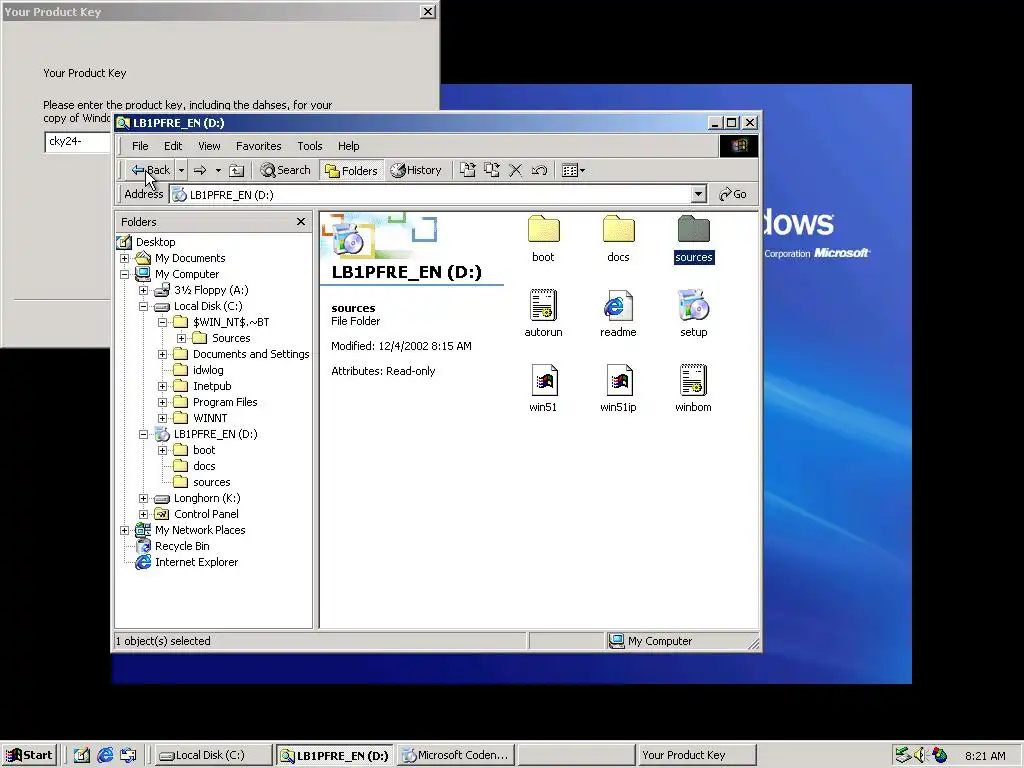Click the Copy To toolbar icon
The height and width of the screenshot is (768, 1024).
492,170
